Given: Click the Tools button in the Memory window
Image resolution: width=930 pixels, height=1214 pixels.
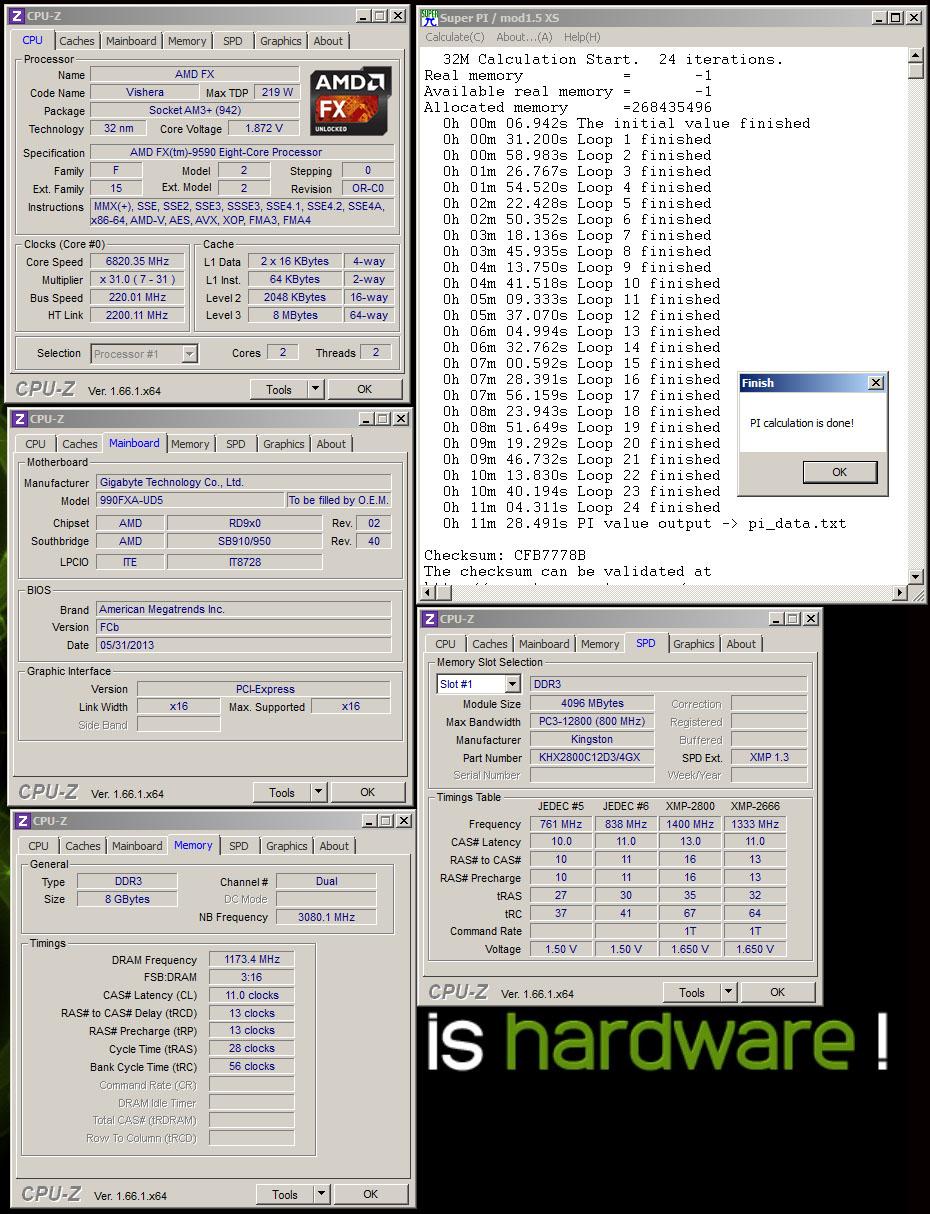Looking at the screenshot, I should [x=284, y=1194].
